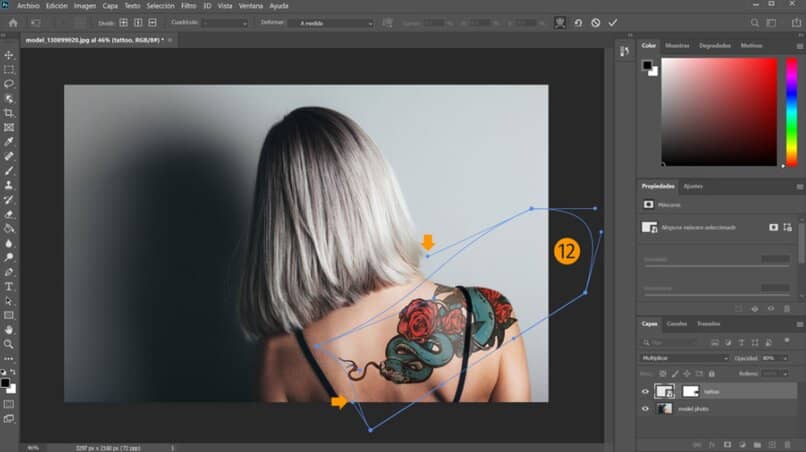Viewport: 806px width, 452px height.
Task: Commit the warp transform with checkmark
Action: click(x=613, y=23)
